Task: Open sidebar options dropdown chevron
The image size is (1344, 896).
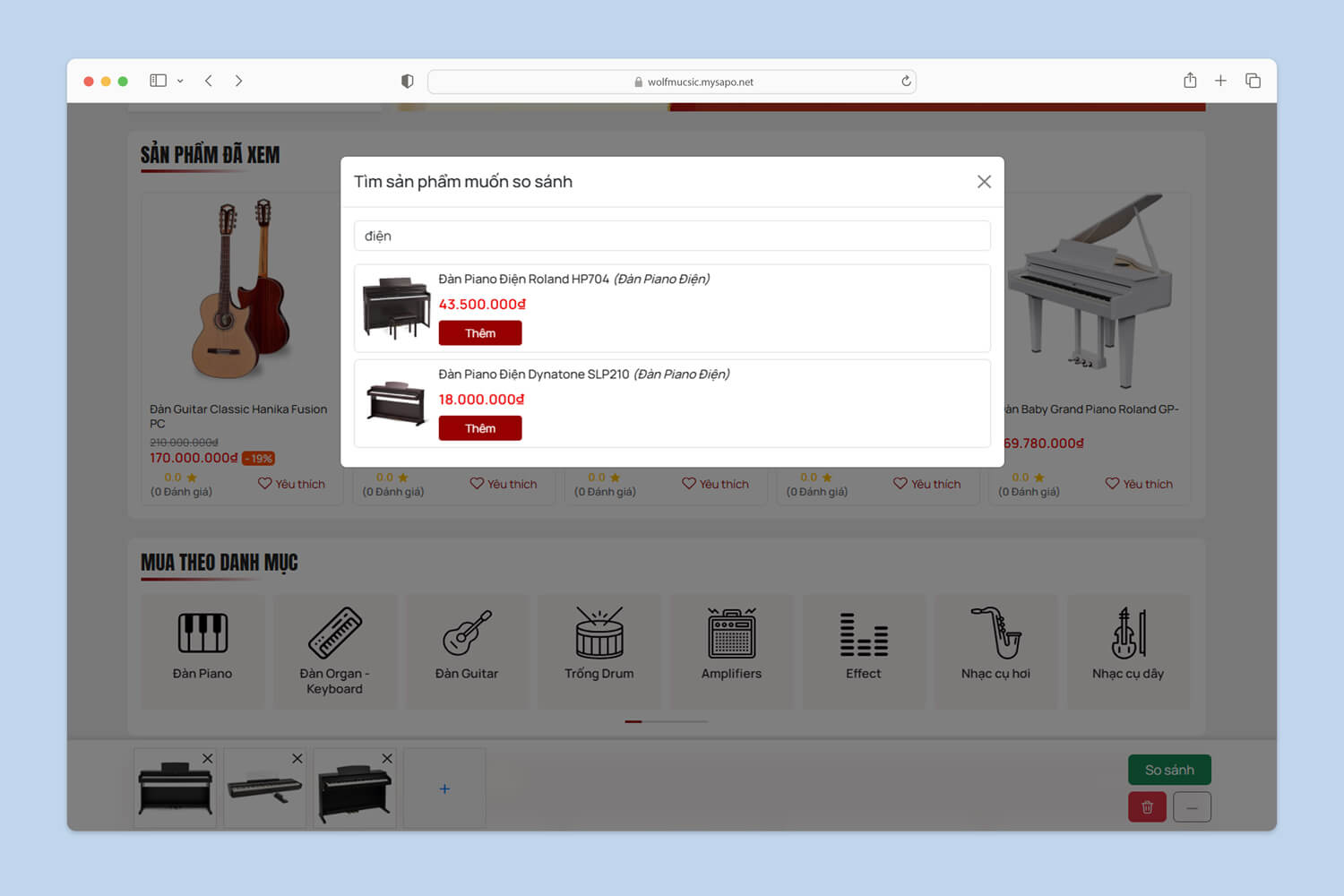Action: [180, 81]
